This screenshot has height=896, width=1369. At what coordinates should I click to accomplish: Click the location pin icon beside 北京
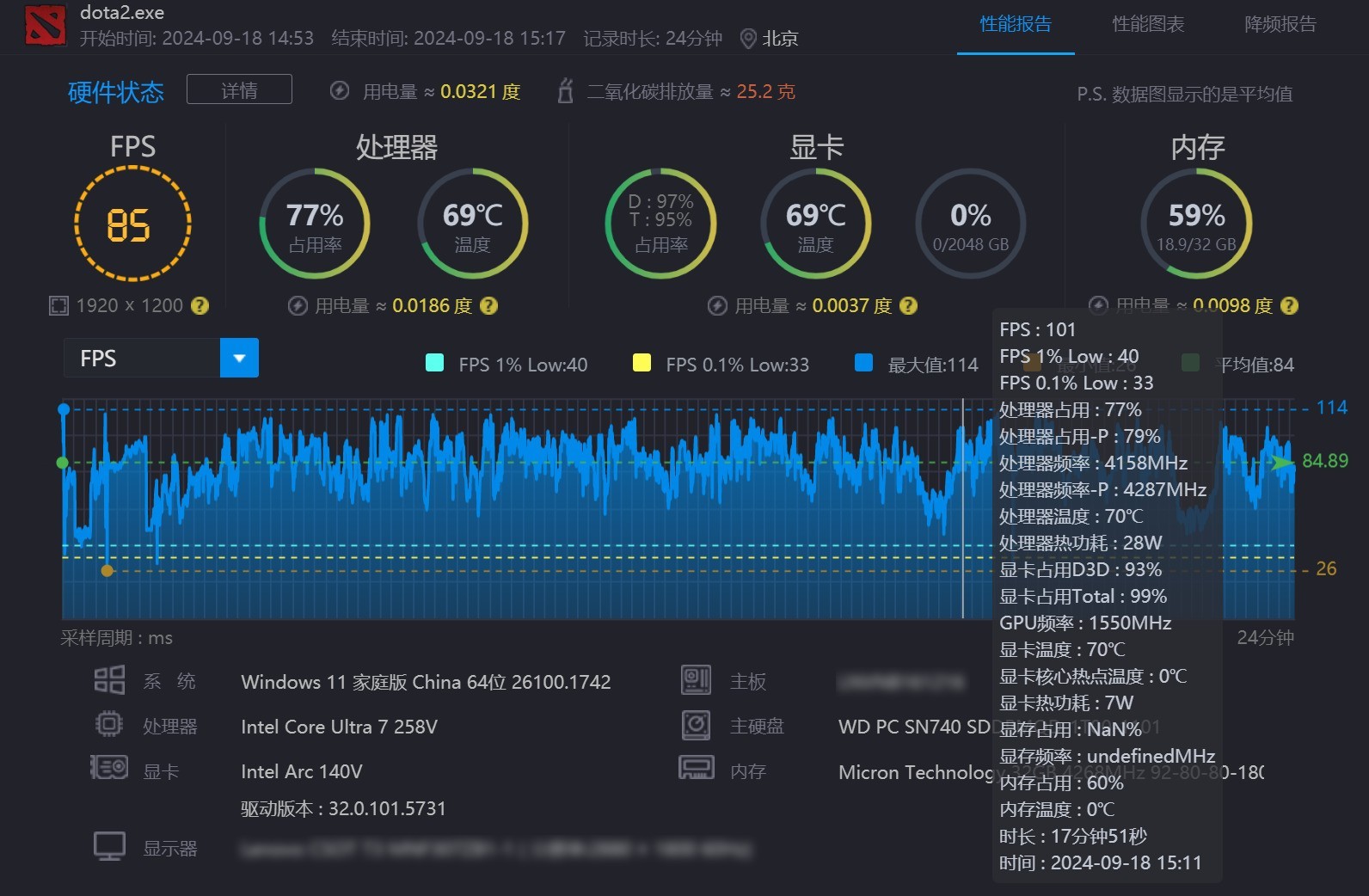[748, 39]
